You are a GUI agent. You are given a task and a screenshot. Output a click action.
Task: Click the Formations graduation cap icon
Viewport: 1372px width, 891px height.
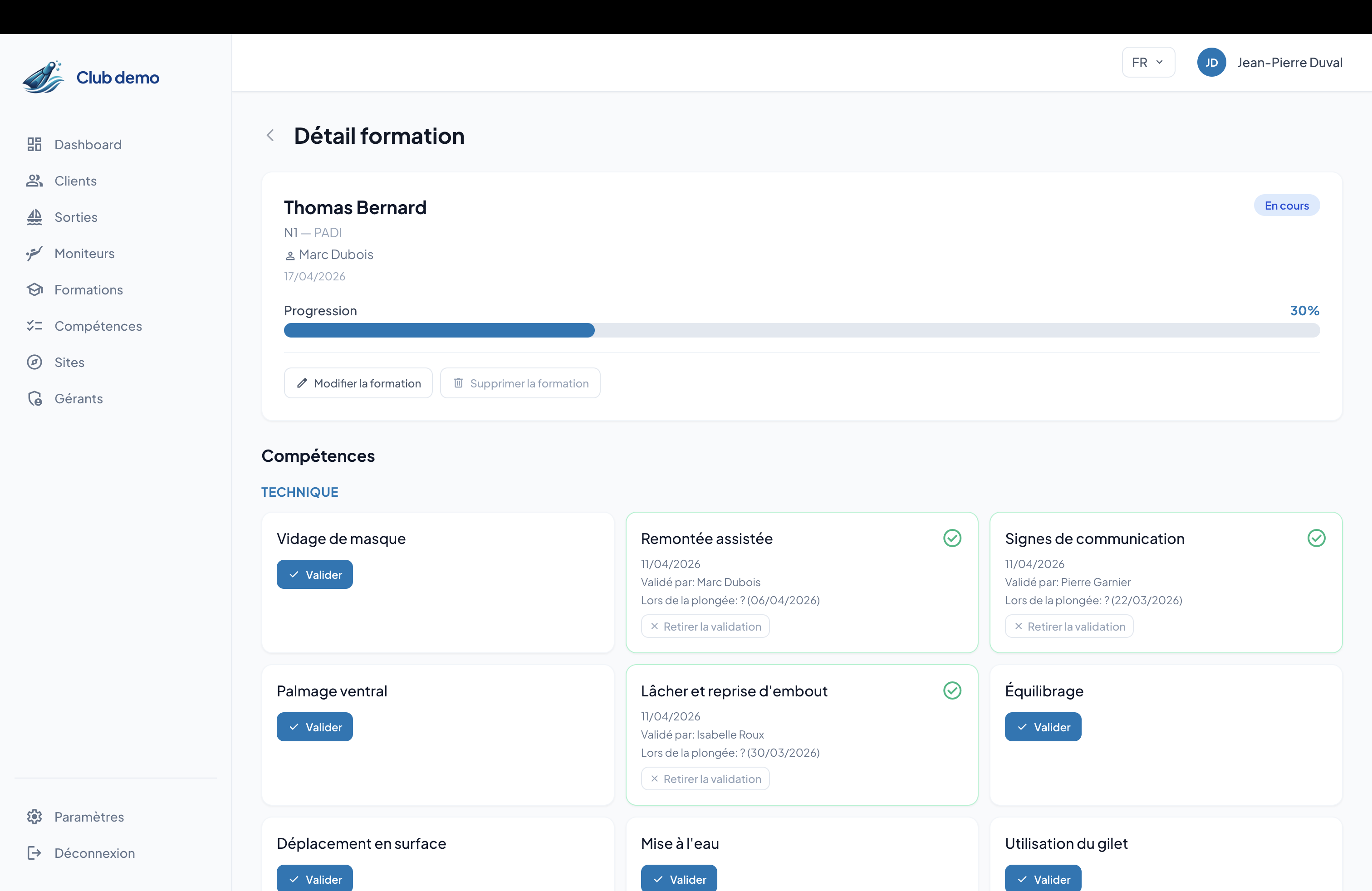click(x=34, y=289)
